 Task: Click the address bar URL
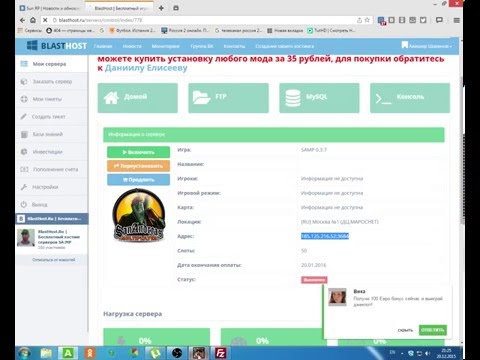pos(100,20)
